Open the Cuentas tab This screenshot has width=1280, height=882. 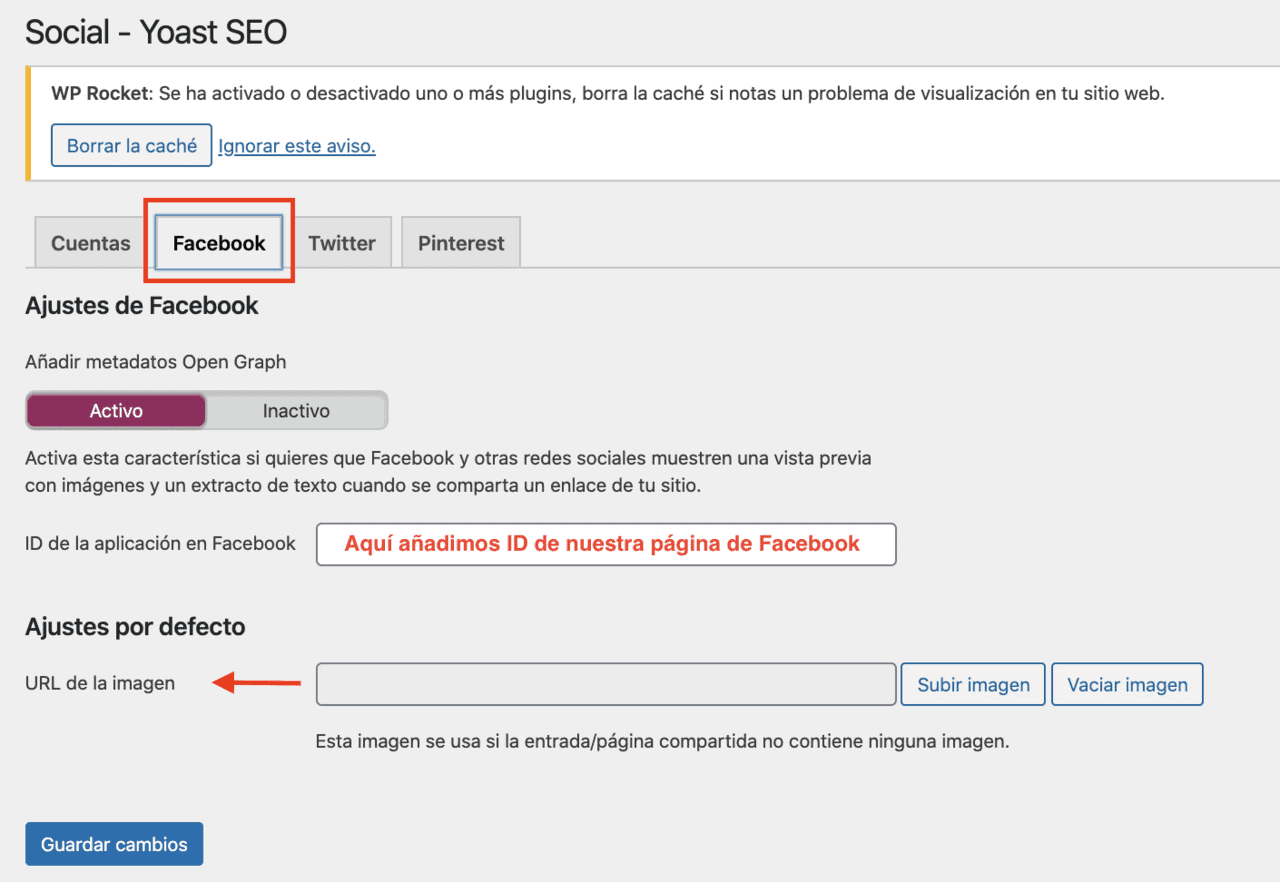pyautogui.click(x=91, y=243)
